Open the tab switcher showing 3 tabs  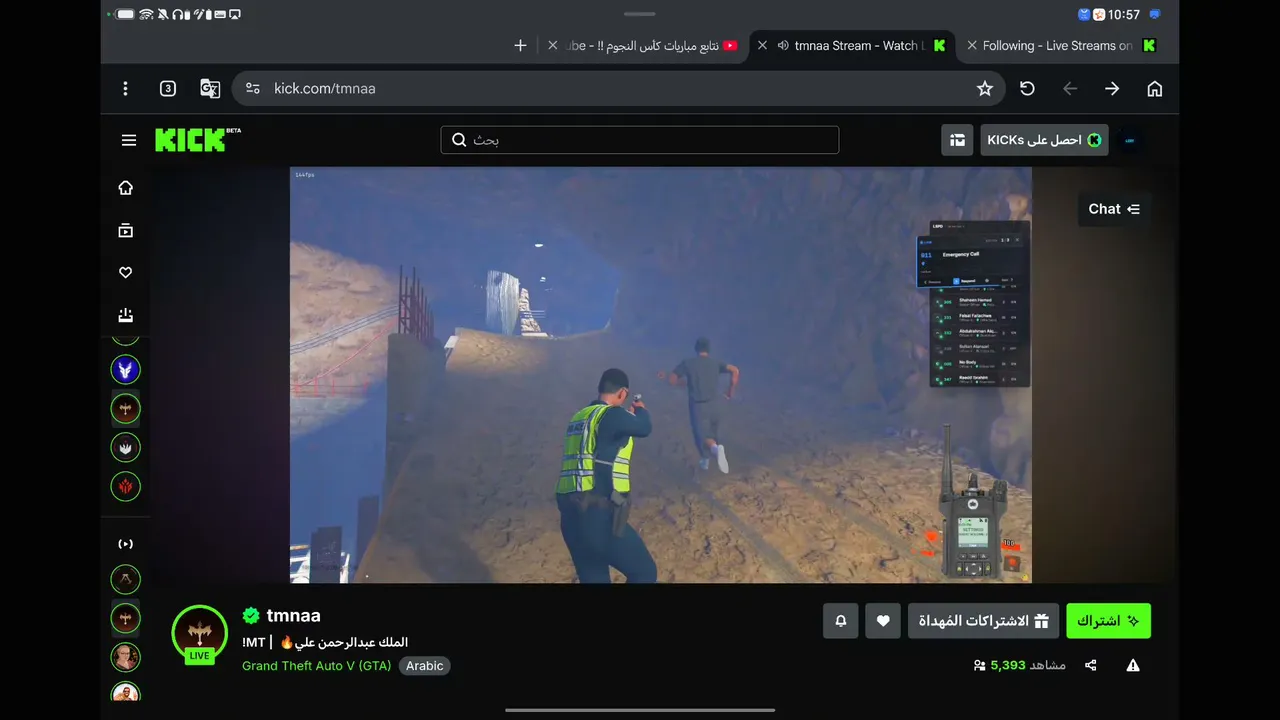[168, 89]
